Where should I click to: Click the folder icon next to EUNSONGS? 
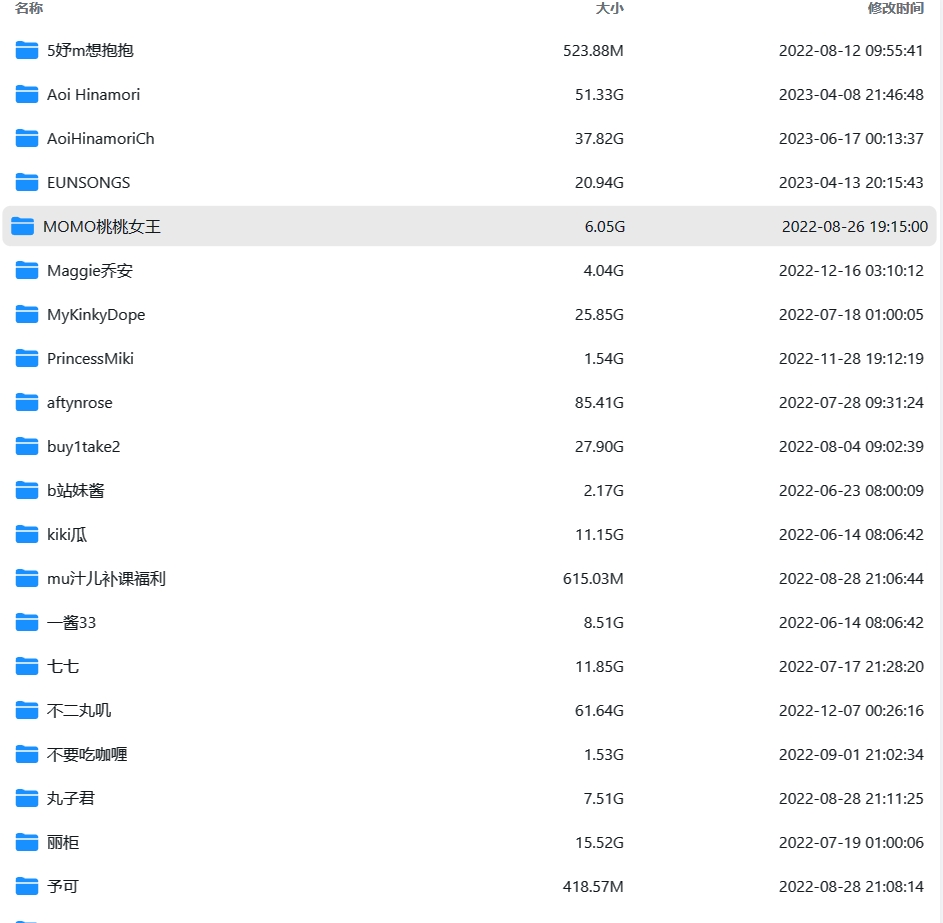pos(27,183)
